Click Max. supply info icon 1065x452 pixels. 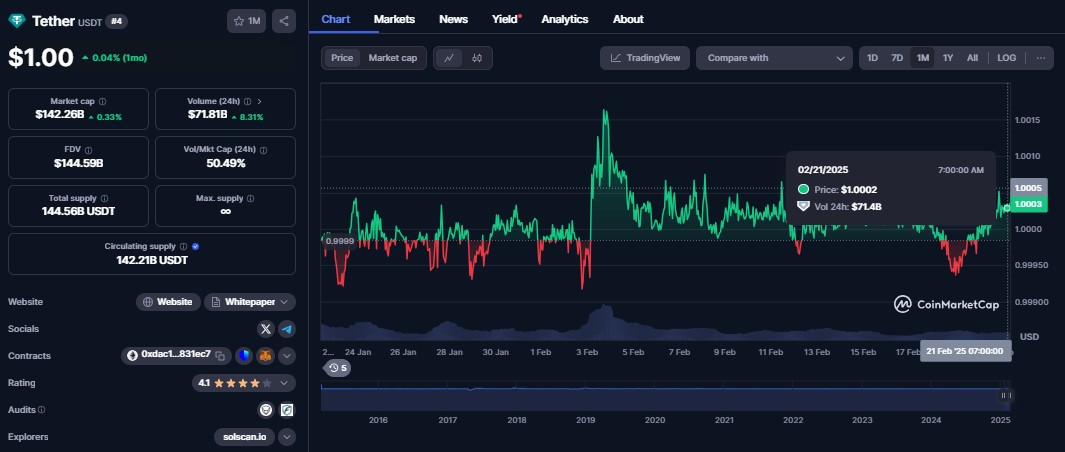[x=250, y=198]
